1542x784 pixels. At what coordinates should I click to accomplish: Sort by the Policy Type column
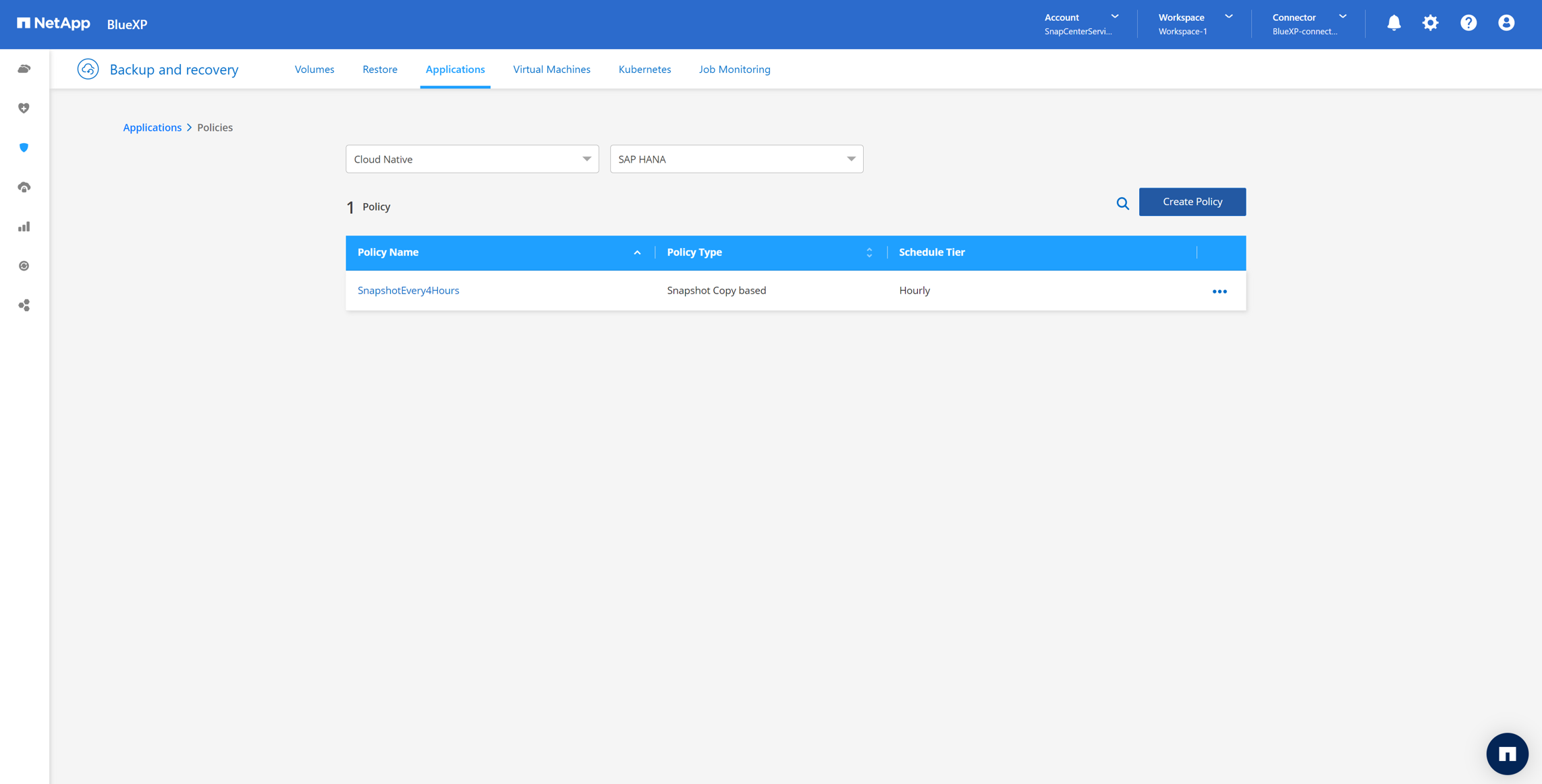click(869, 252)
